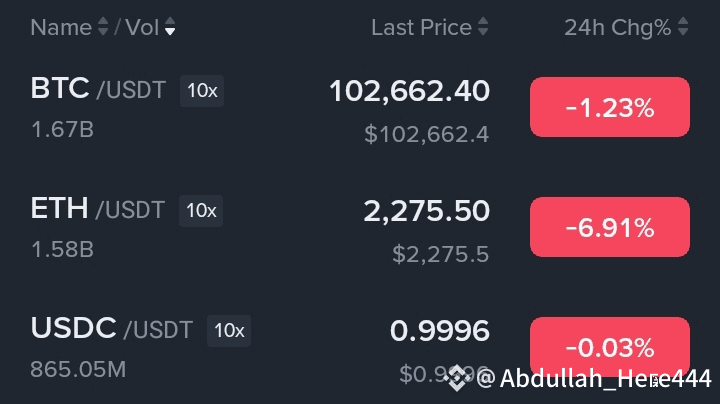Click the Vol sort arrow icon

pos(169,28)
